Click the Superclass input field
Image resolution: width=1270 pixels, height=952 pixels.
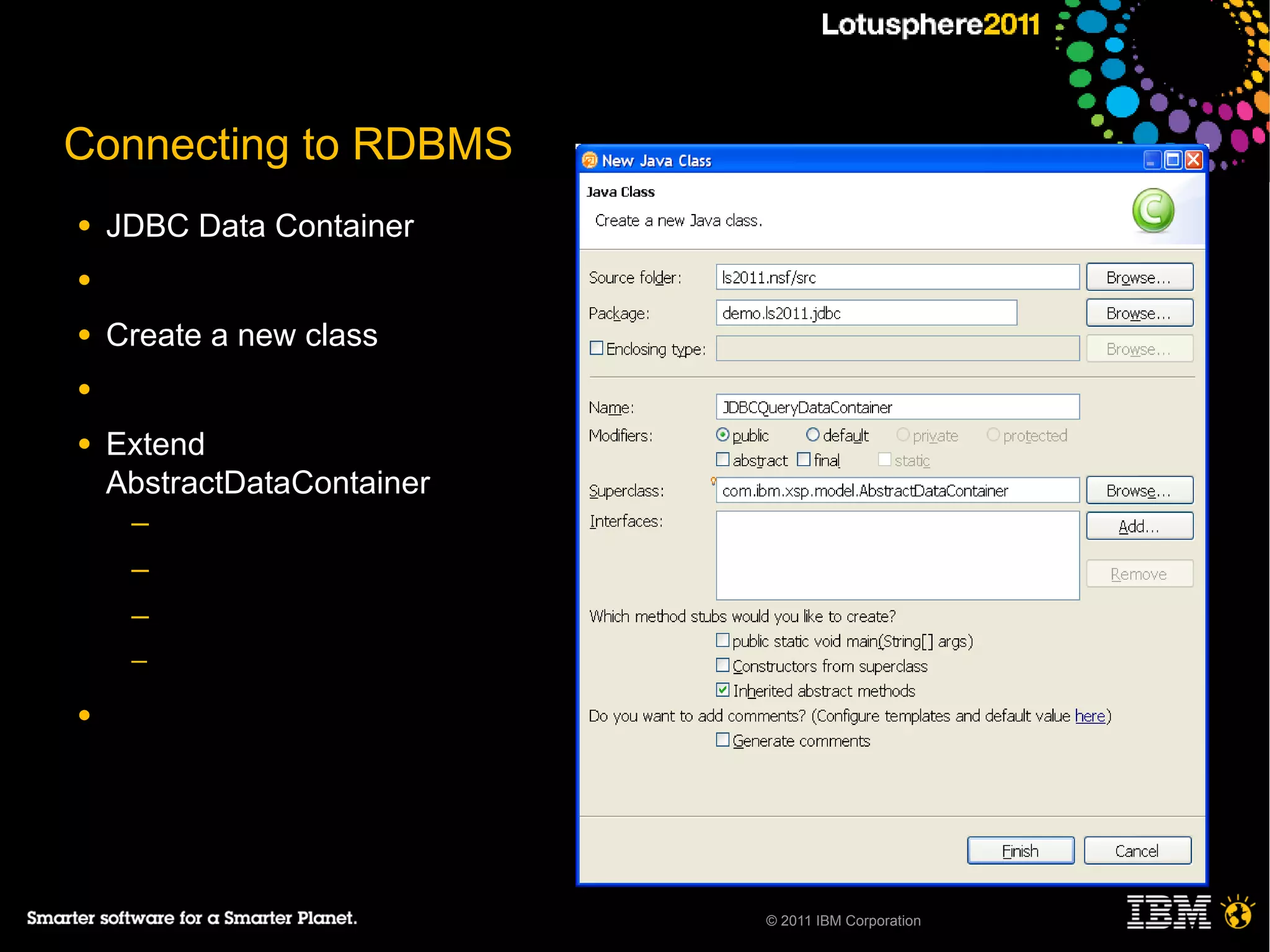tap(897, 490)
